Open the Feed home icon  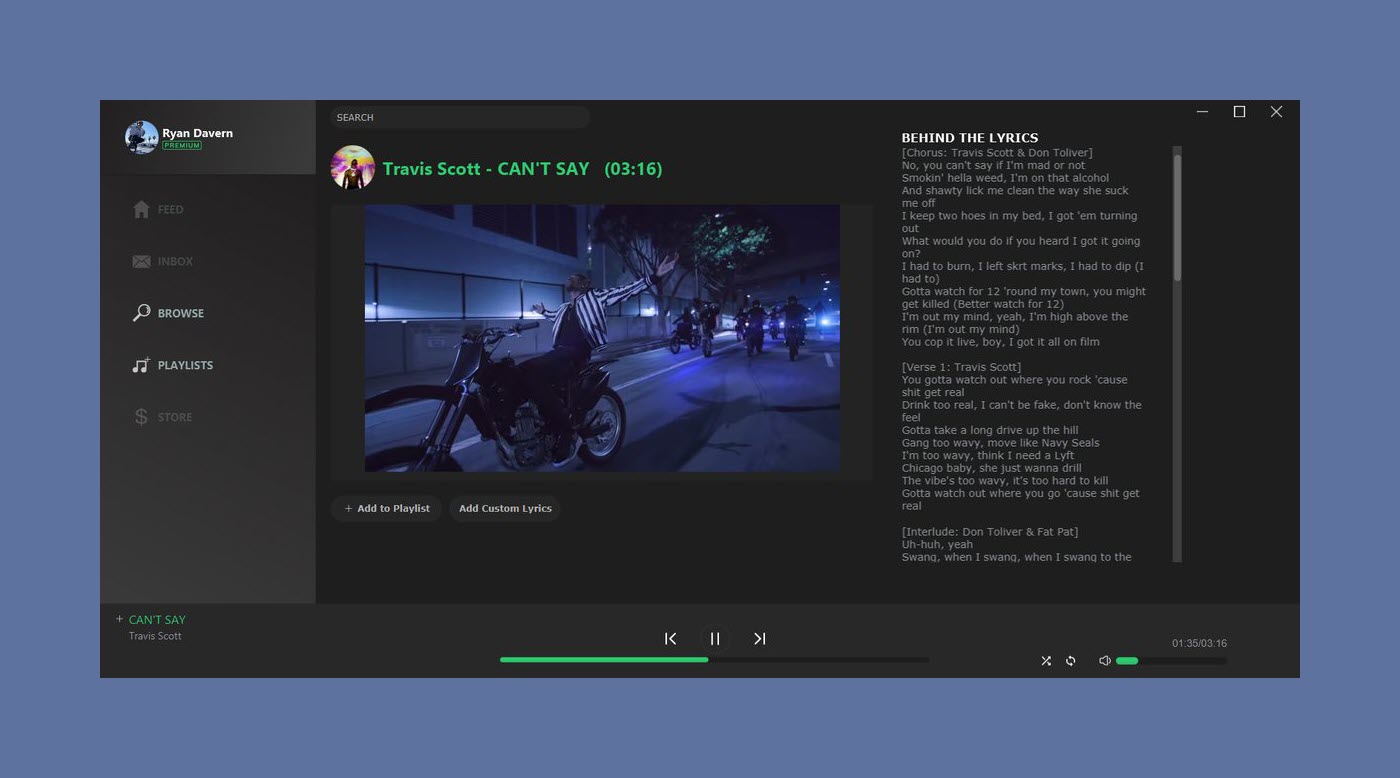click(141, 209)
